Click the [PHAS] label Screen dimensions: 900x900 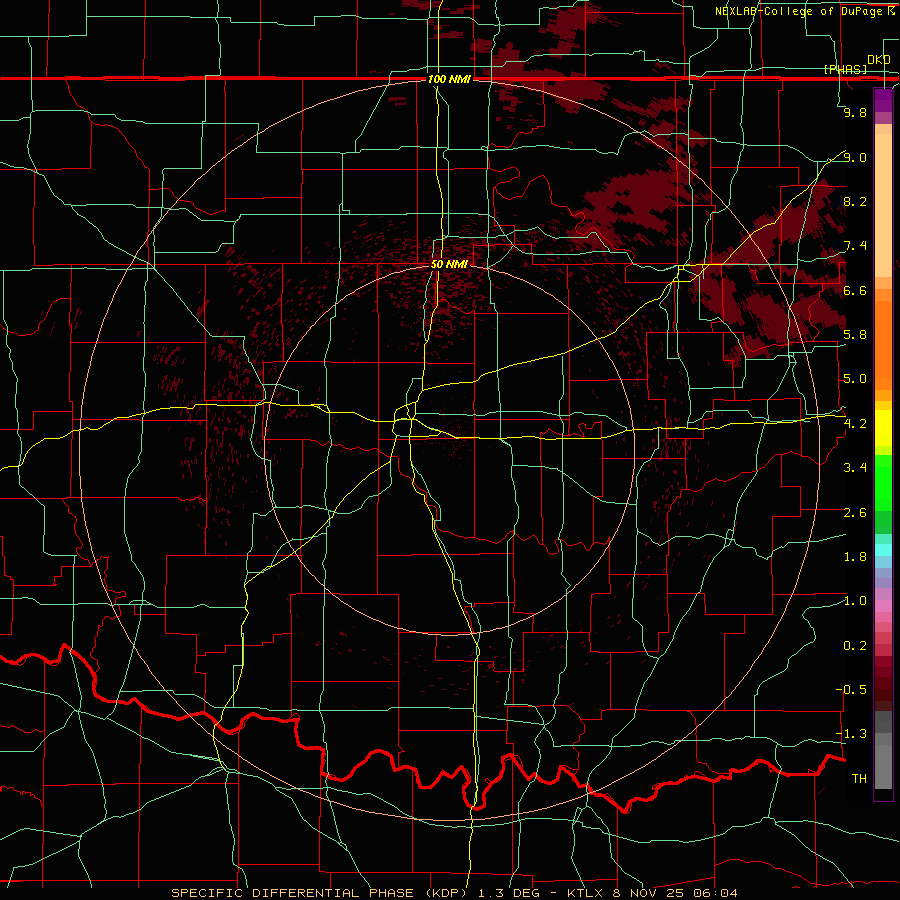[845, 69]
